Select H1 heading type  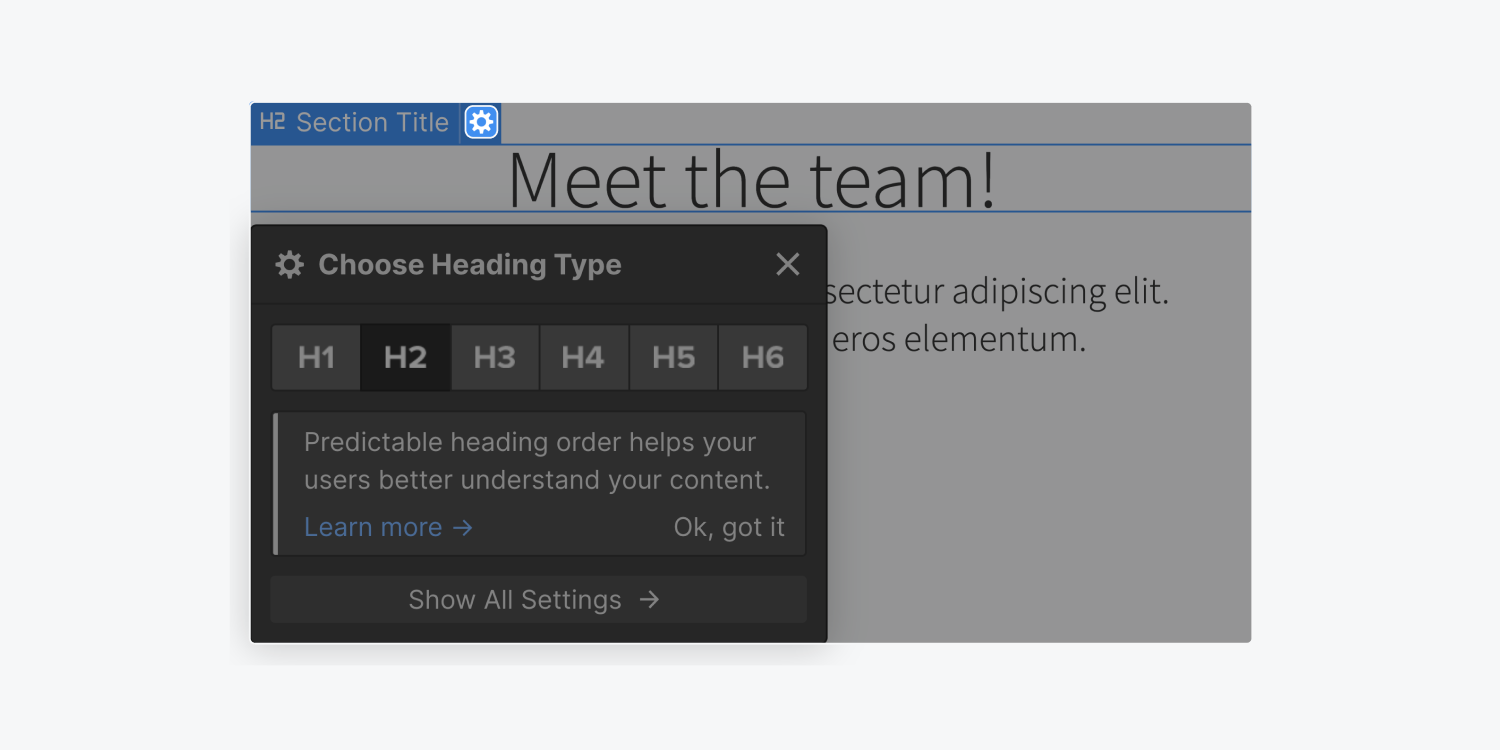tap(316, 357)
